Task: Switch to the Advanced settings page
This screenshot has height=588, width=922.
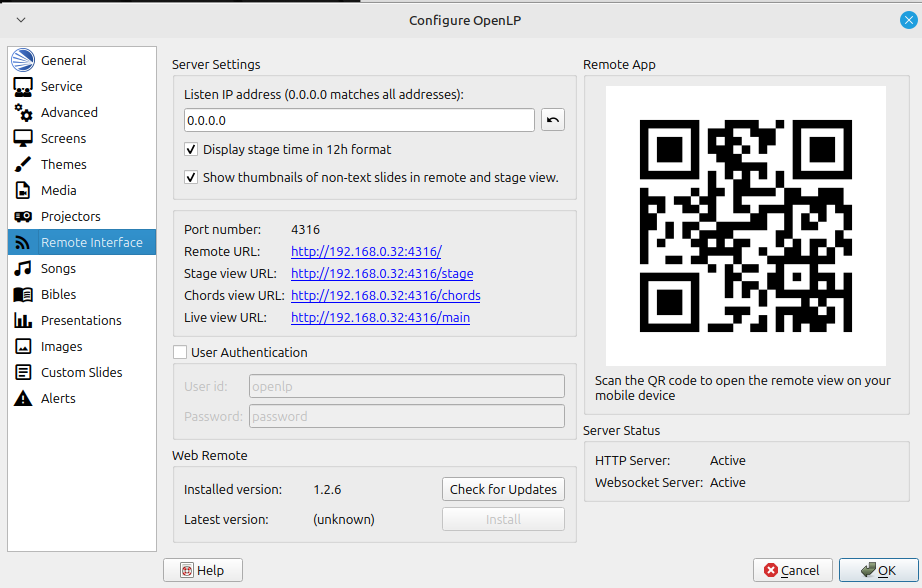Action: [69, 112]
